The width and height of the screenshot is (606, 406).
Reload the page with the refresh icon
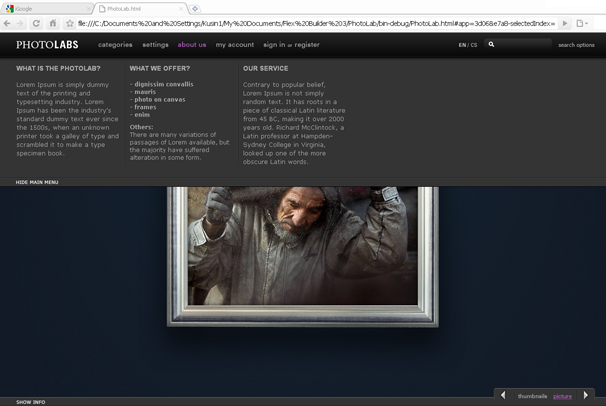coord(36,23)
